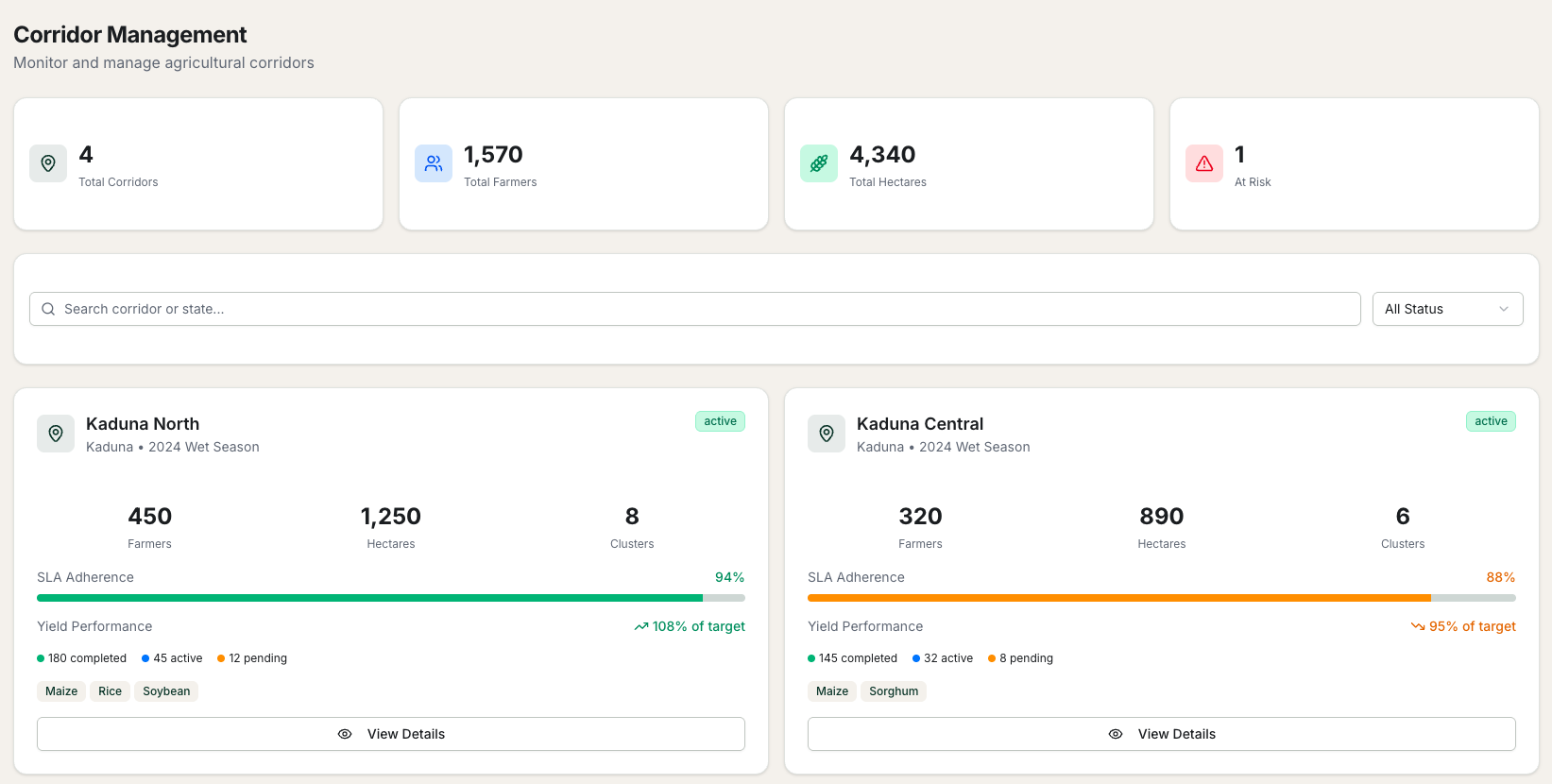Click the upward trend icon beside 108% of target
Screen dimensions: 1552x784
click(641, 626)
